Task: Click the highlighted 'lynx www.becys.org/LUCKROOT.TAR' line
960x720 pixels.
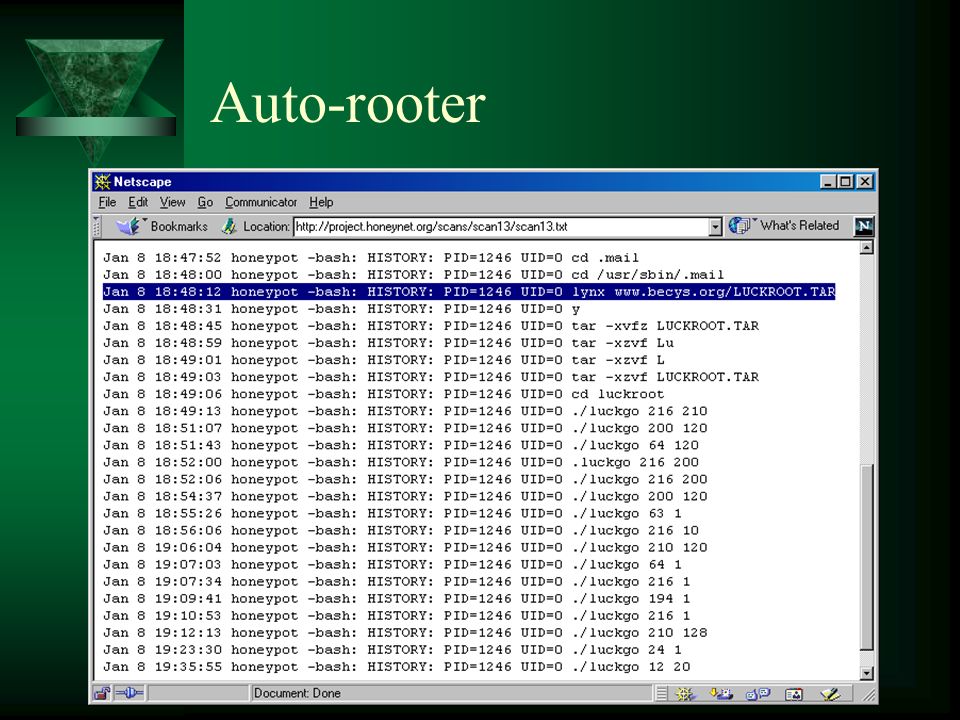Action: click(x=469, y=291)
